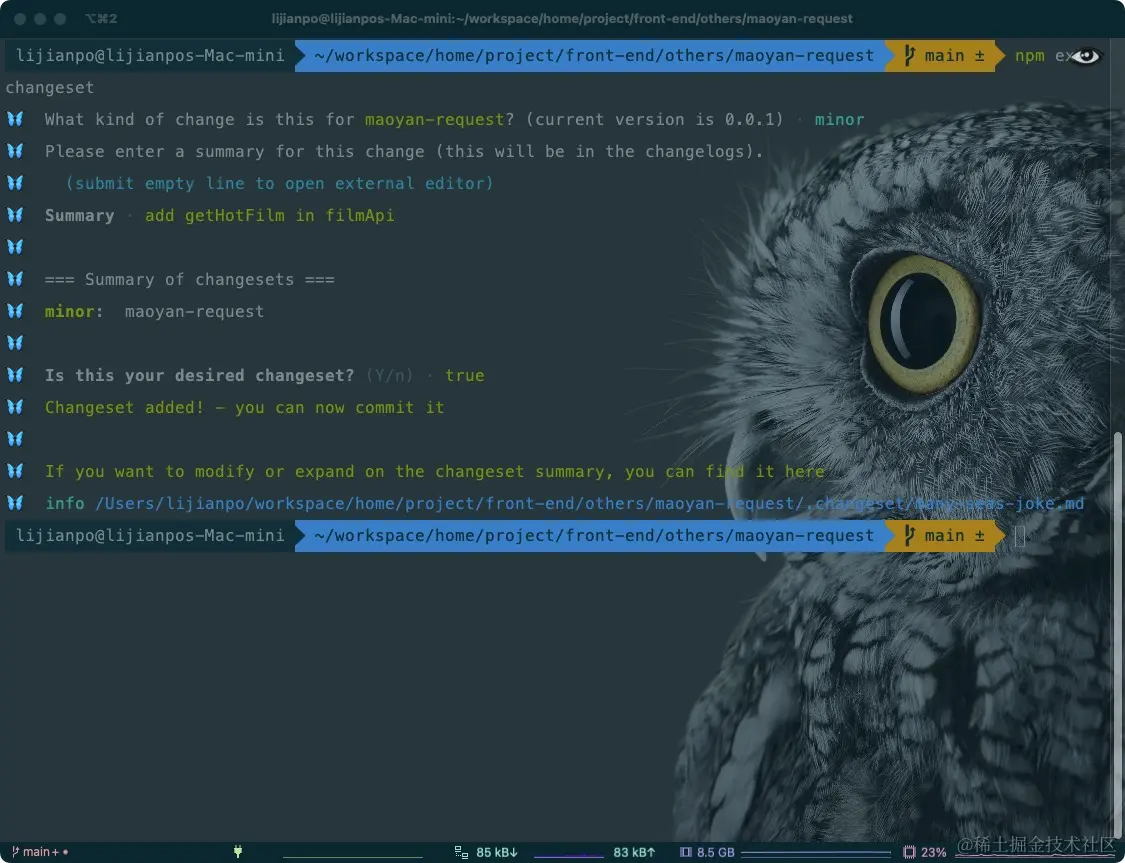
Task: Click the 'changeset' text on the second line
Action: click(x=50, y=88)
